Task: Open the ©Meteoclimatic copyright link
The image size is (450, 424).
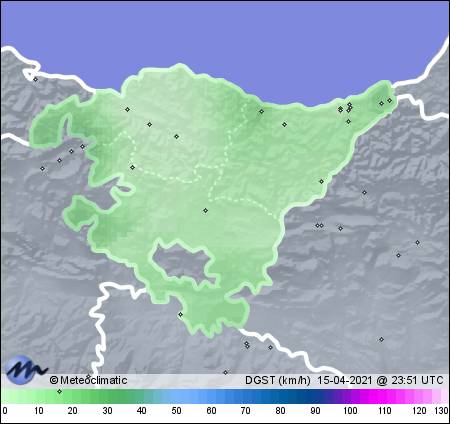Action: (88, 380)
